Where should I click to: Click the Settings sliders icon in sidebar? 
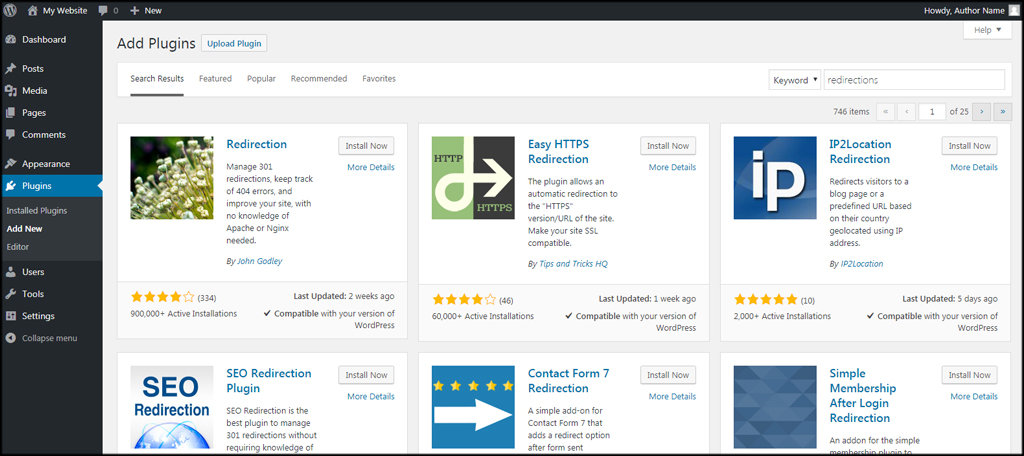tap(10, 316)
